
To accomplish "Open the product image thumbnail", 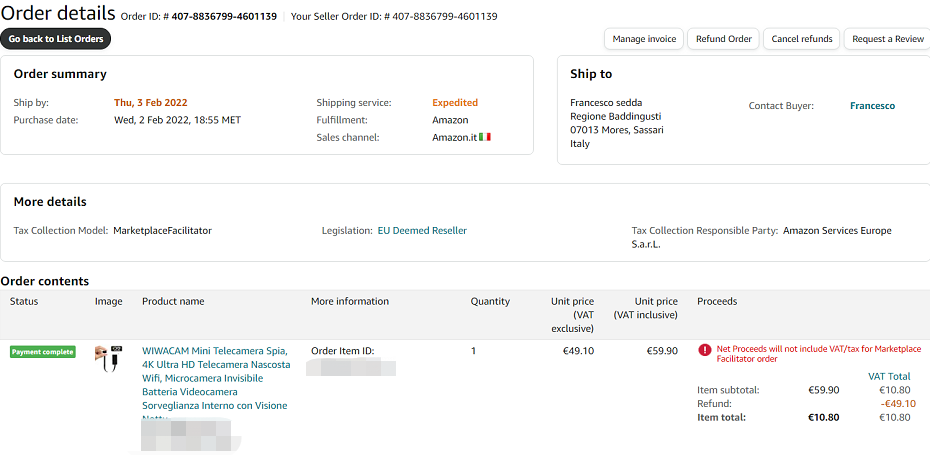I will click(x=108, y=357).
